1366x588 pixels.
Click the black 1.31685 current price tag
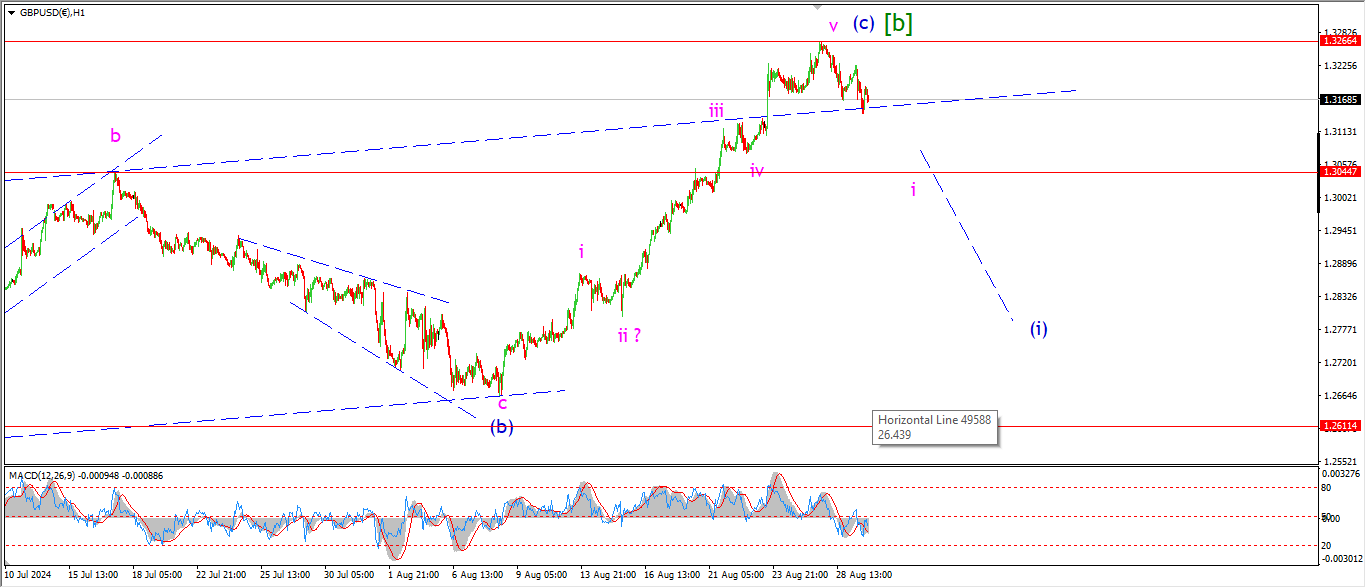(1338, 100)
